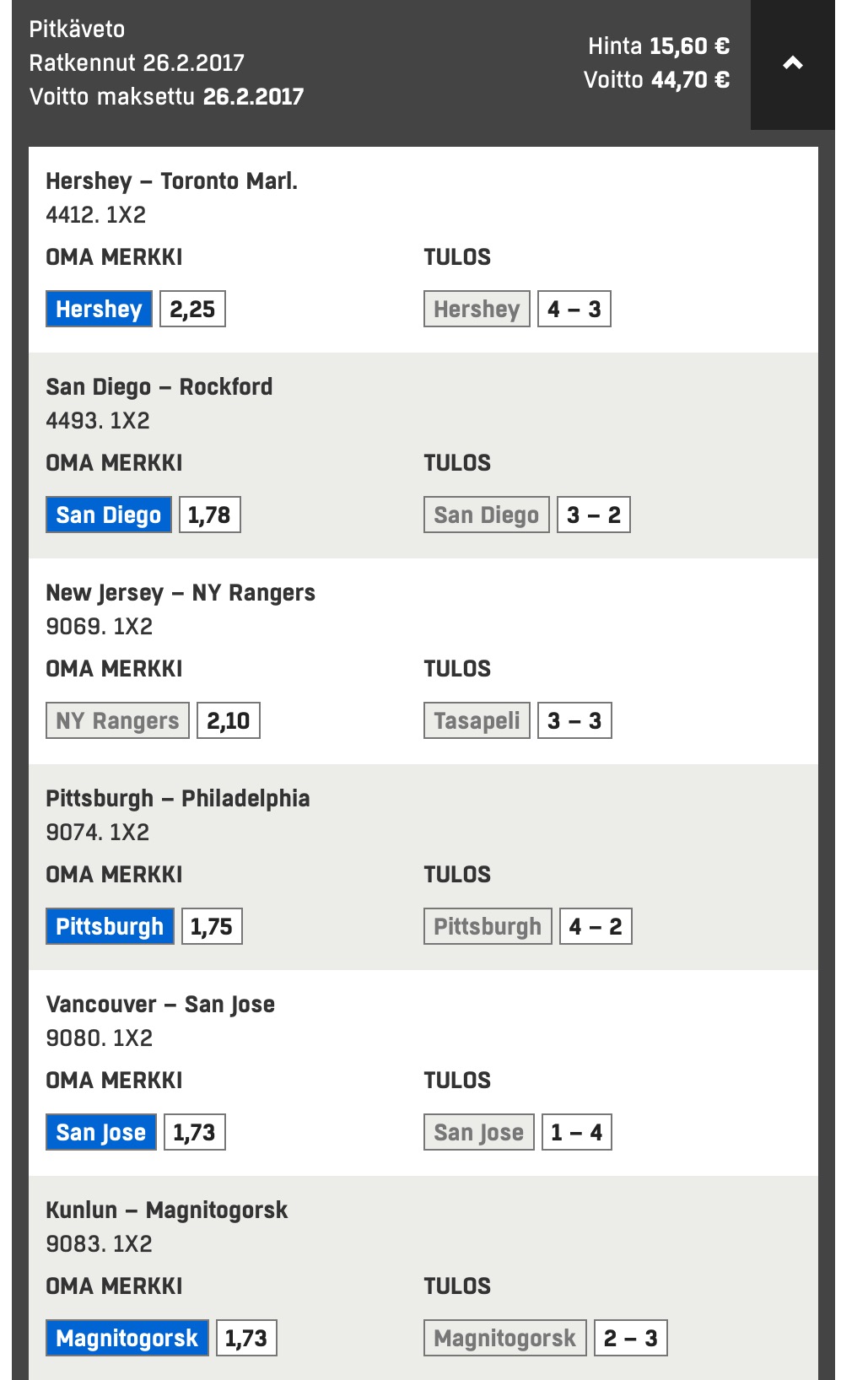Click the 2,25 odds box

point(192,309)
